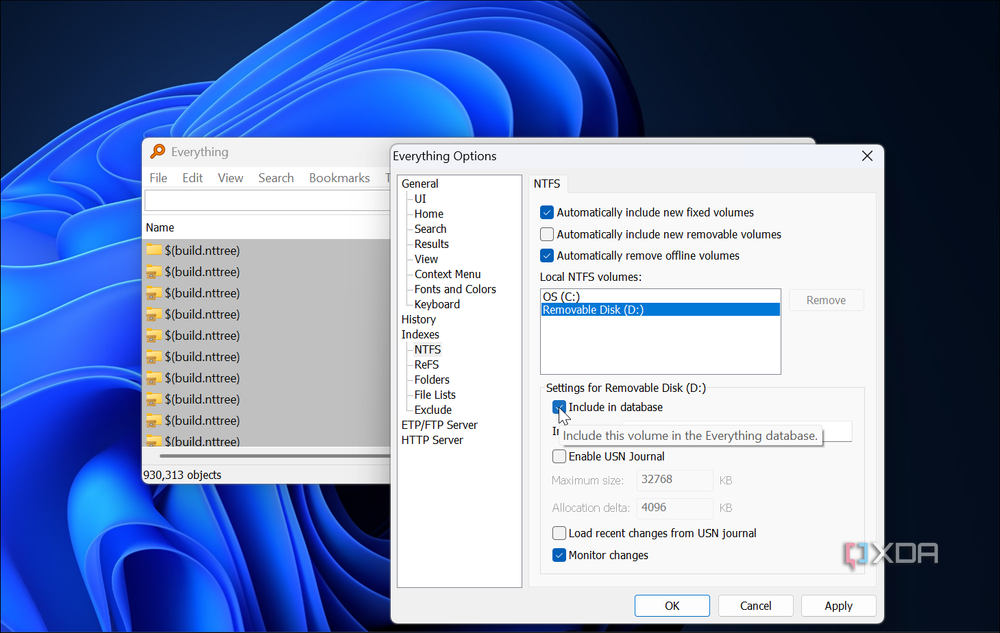Screen dimensions: 1000x633
Task: Check Load recent changes from USN journal
Action: pos(560,533)
